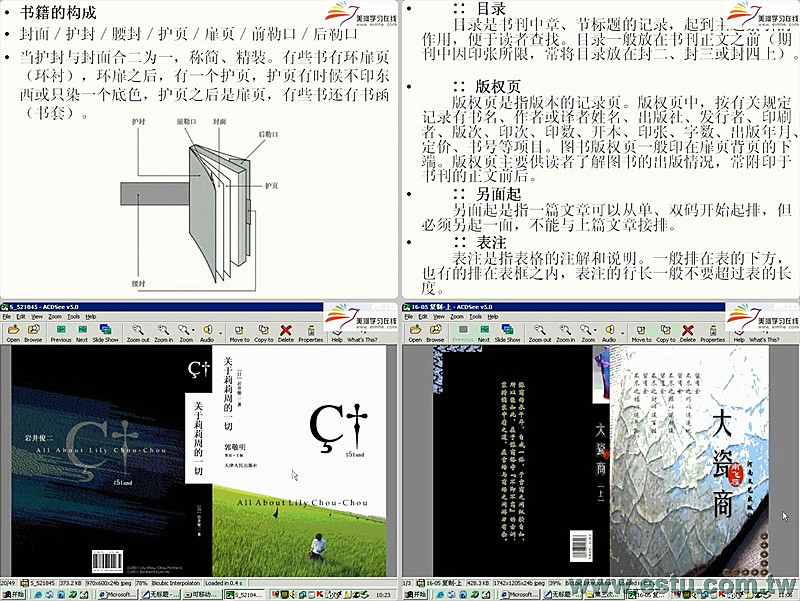Open File menu in S_521845 window
This screenshot has height=601, width=800.
[7, 316]
